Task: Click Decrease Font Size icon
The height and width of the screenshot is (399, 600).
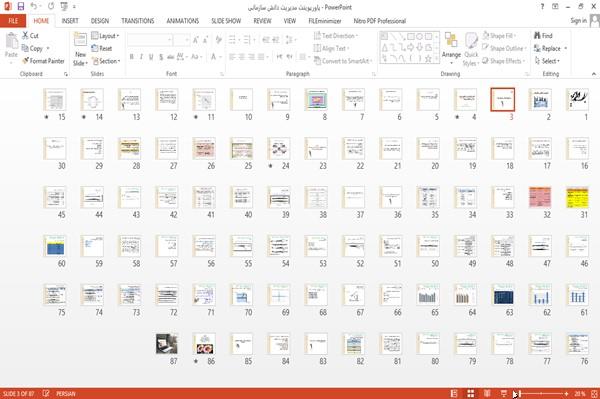Action: pos(205,39)
